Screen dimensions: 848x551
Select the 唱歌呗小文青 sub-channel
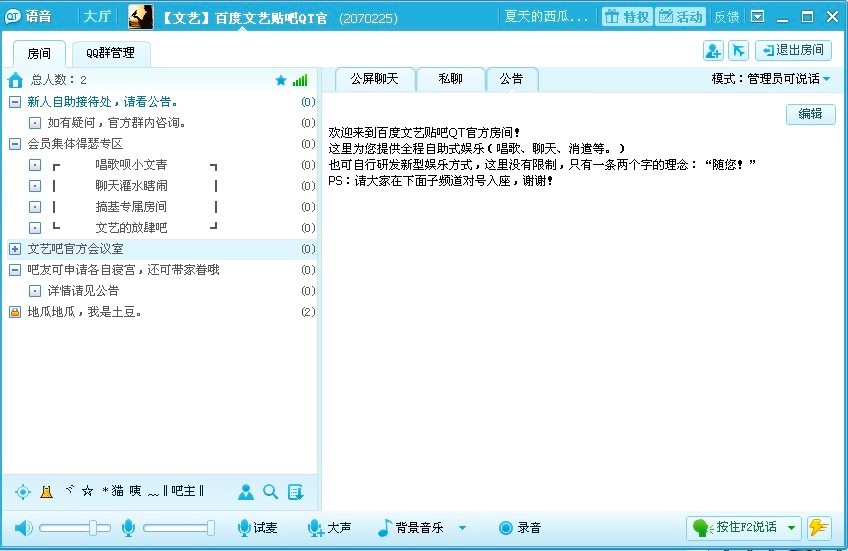pyautogui.click(x=131, y=165)
